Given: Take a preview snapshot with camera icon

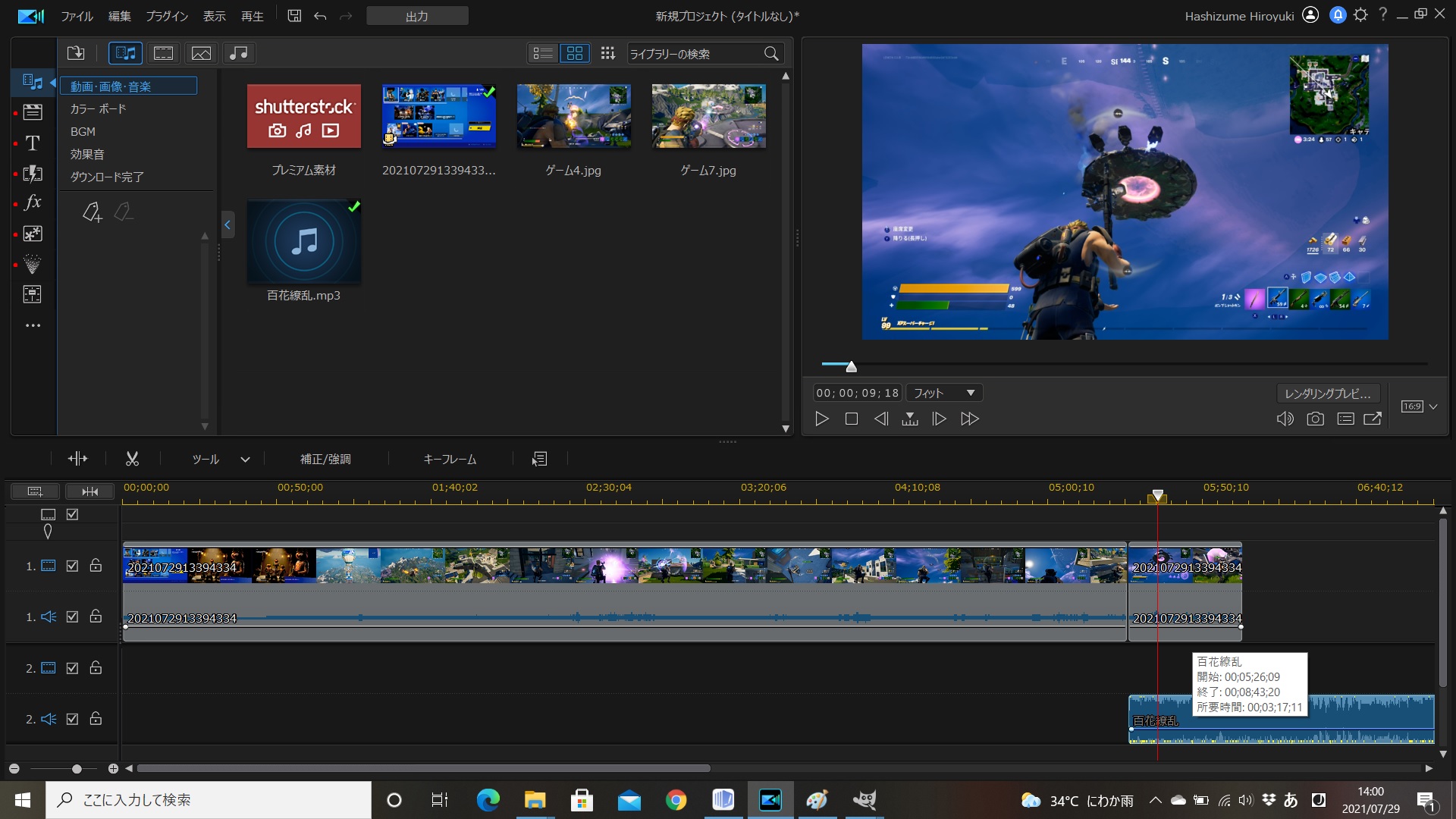Looking at the screenshot, I should (1315, 419).
